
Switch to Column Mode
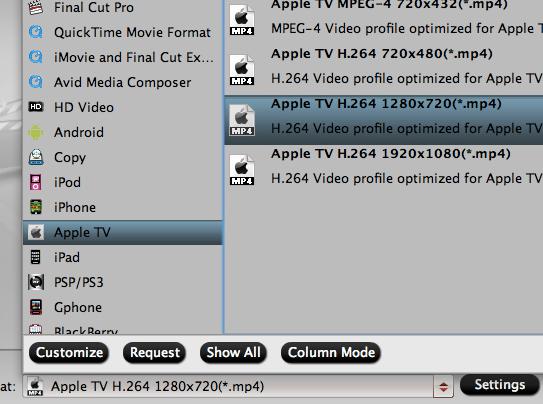[331, 352]
